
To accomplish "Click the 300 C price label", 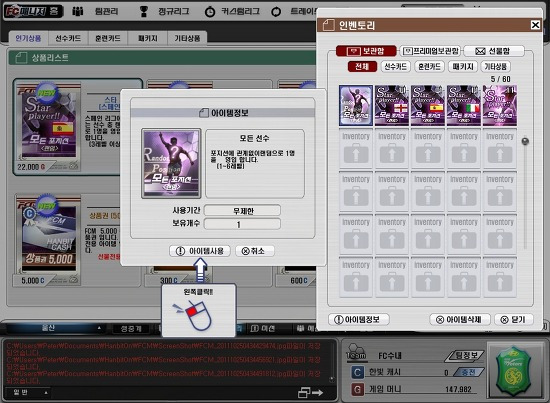I will [169, 281].
